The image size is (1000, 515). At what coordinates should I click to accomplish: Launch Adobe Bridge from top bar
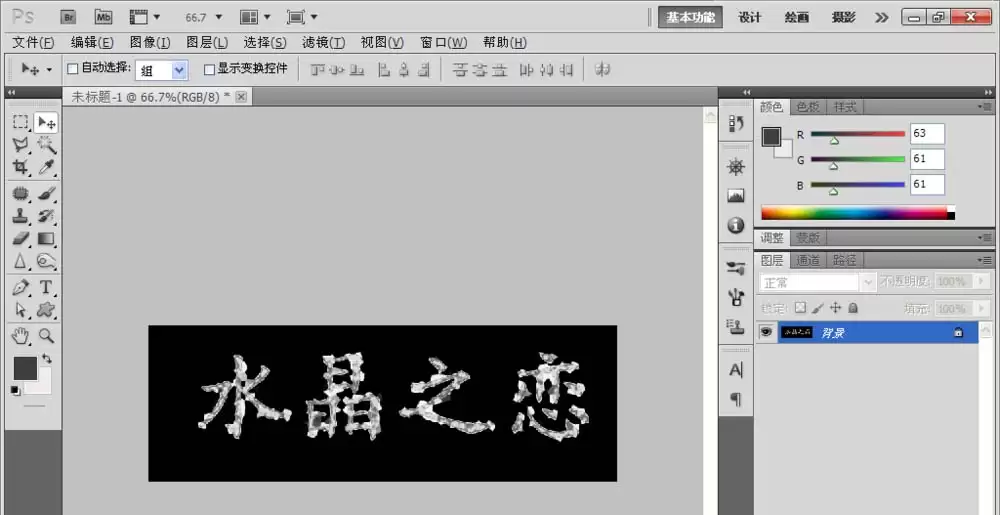tap(68, 17)
